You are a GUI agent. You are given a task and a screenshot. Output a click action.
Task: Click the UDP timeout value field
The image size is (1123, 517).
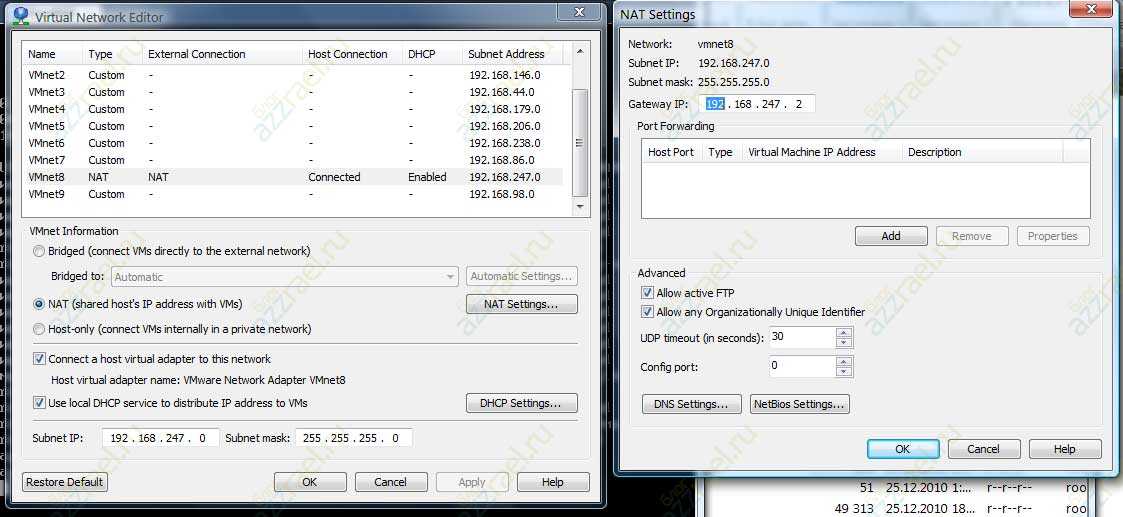tap(802, 337)
